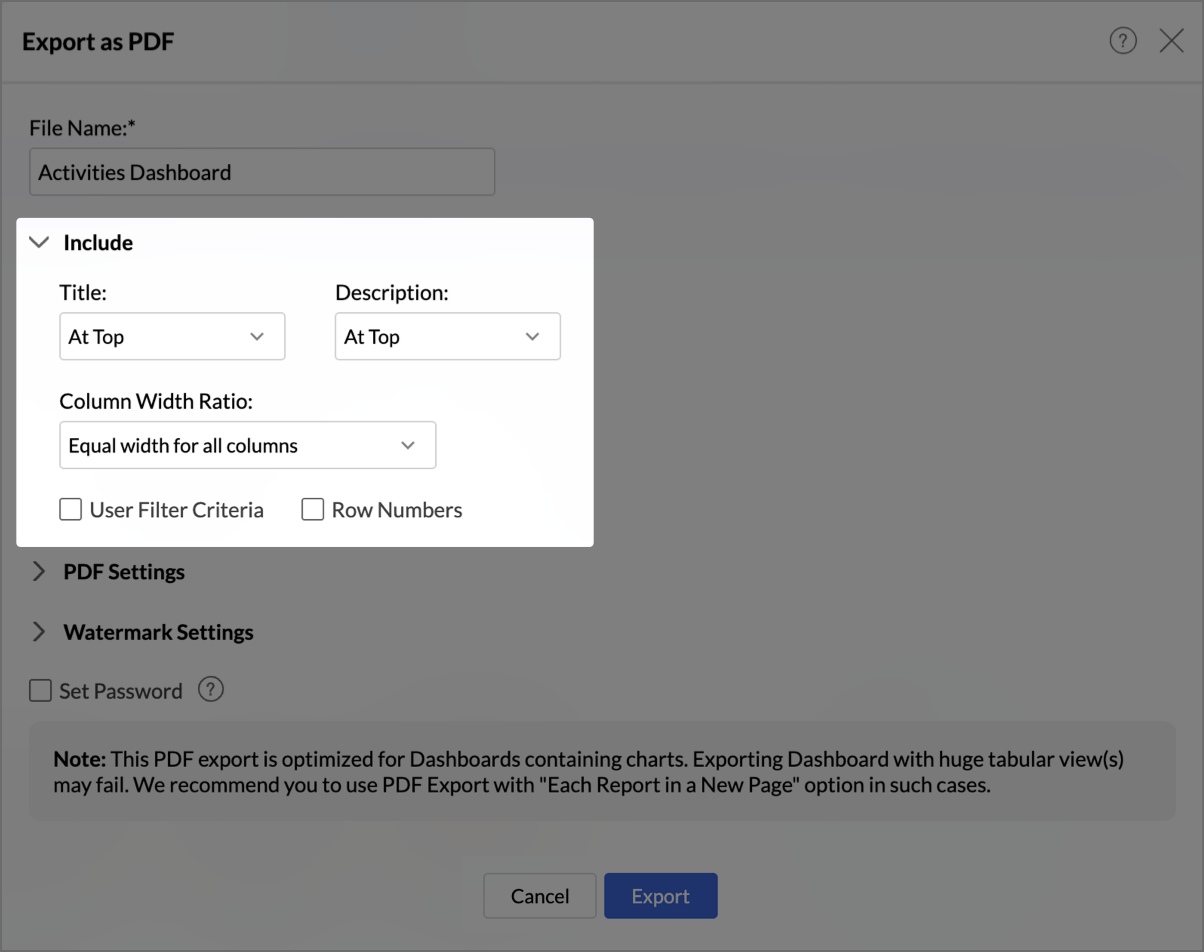Click the help icon in dialog header
The height and width of the screenshot is (952, 1204).
[x=1123, y=41]
